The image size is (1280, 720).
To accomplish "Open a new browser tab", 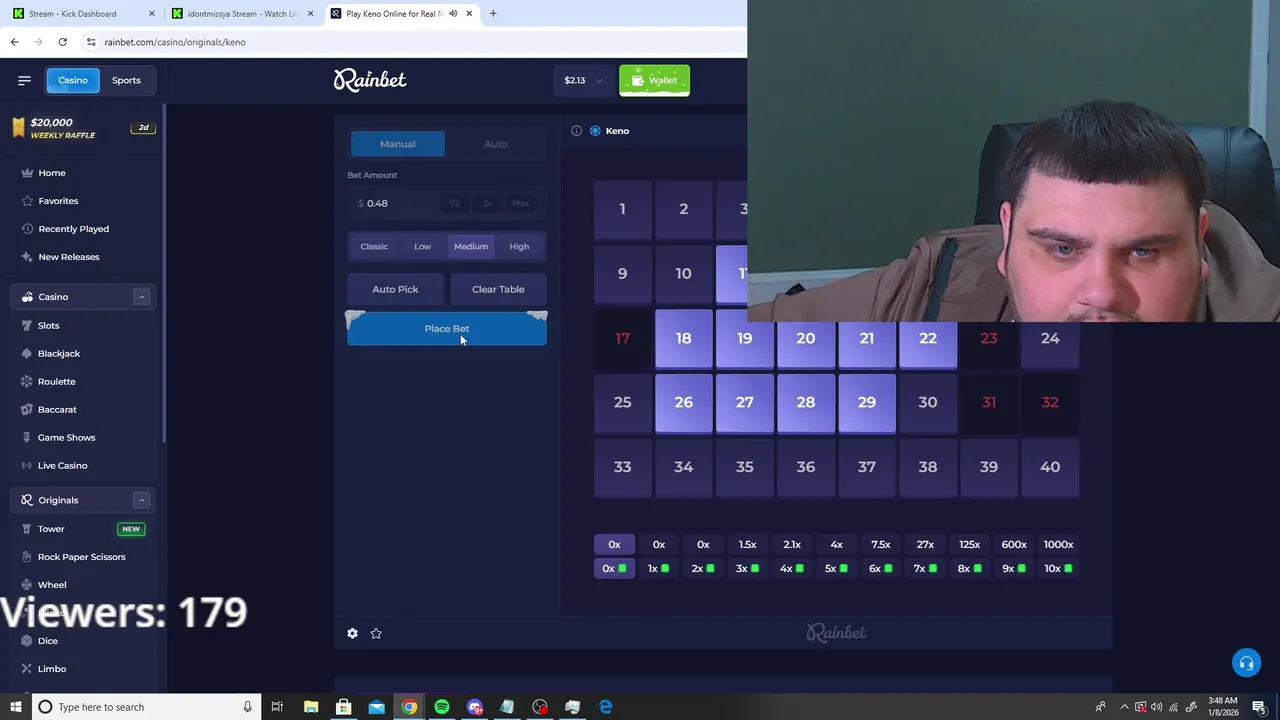I will (x=493, y=14).
